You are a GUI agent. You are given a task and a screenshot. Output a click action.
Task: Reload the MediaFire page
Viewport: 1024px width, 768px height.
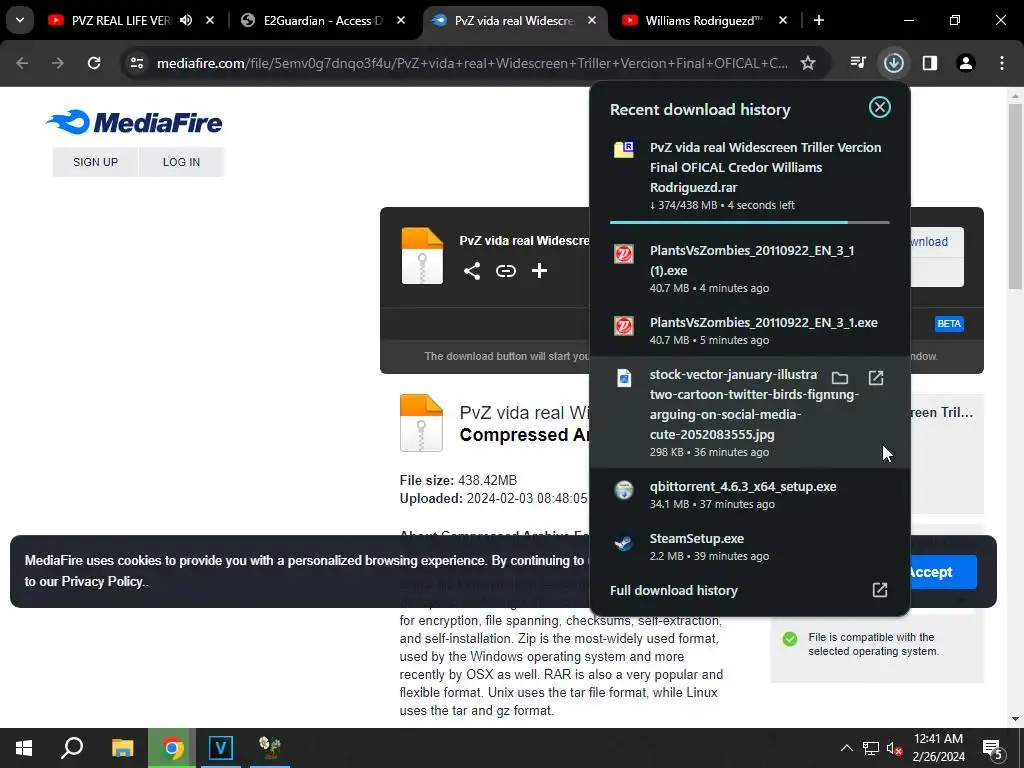(x=94, y=63)
